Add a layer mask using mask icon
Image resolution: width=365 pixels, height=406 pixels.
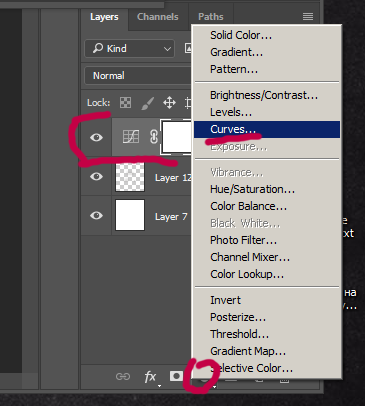(x=176, y=376)
